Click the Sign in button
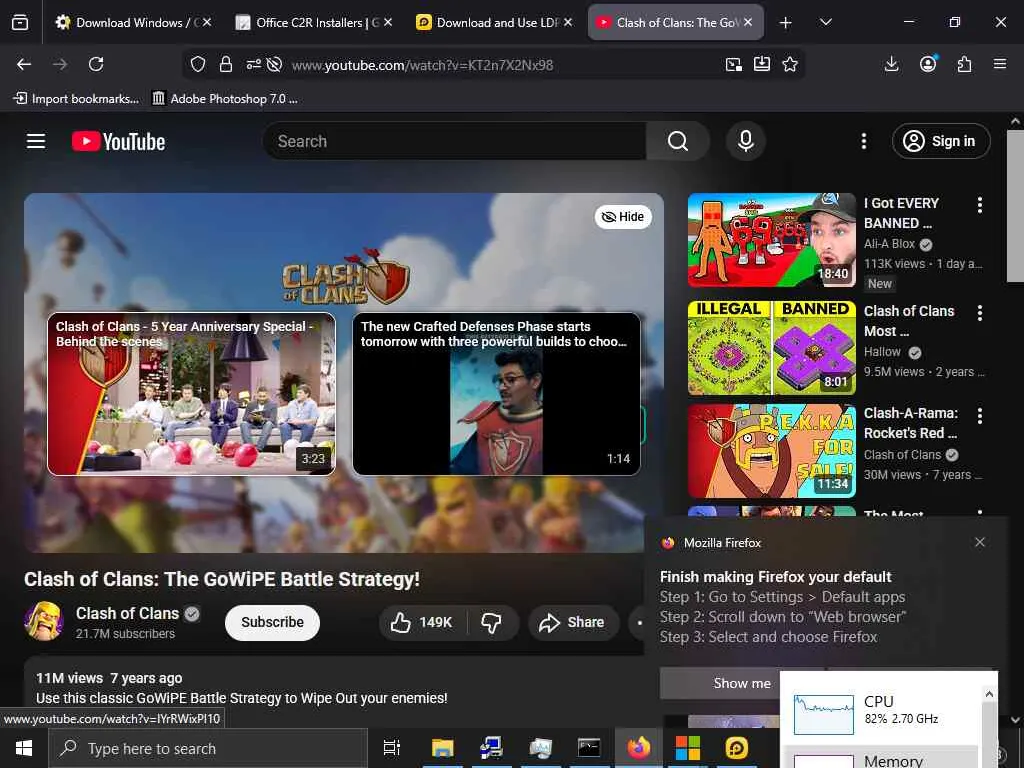This screenshot has width=1024, height=768. click(x=941, y=141)
